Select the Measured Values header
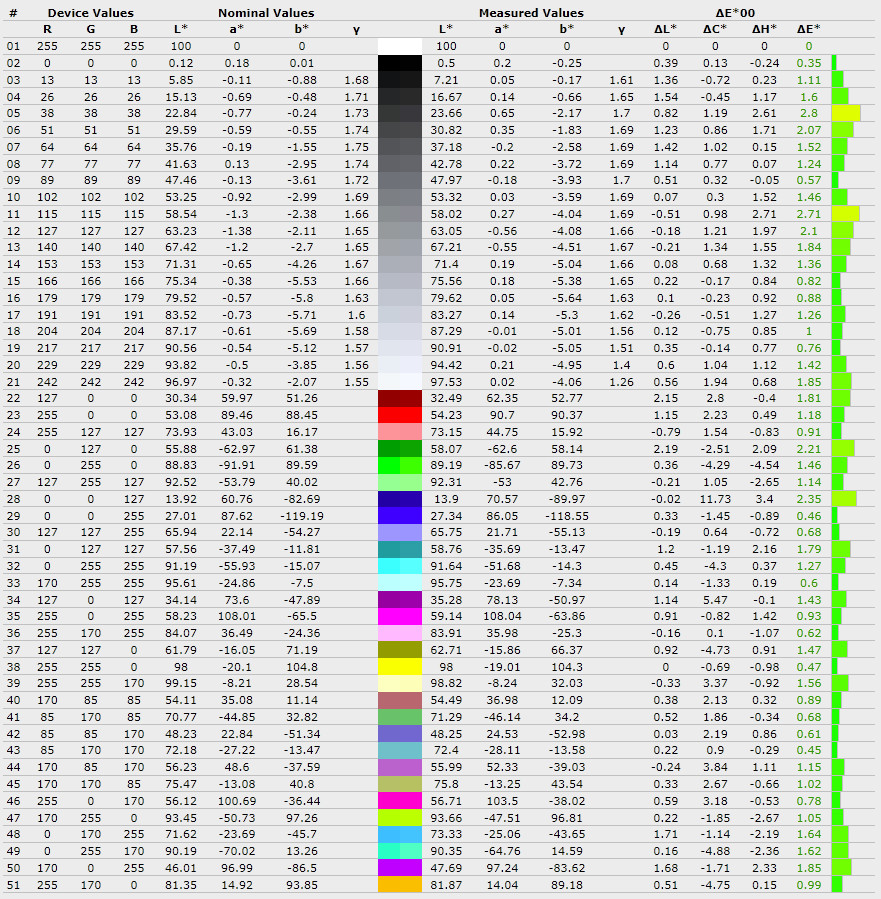Image resolution: width=881 pixels, height=899 pixels. (531, 13)
